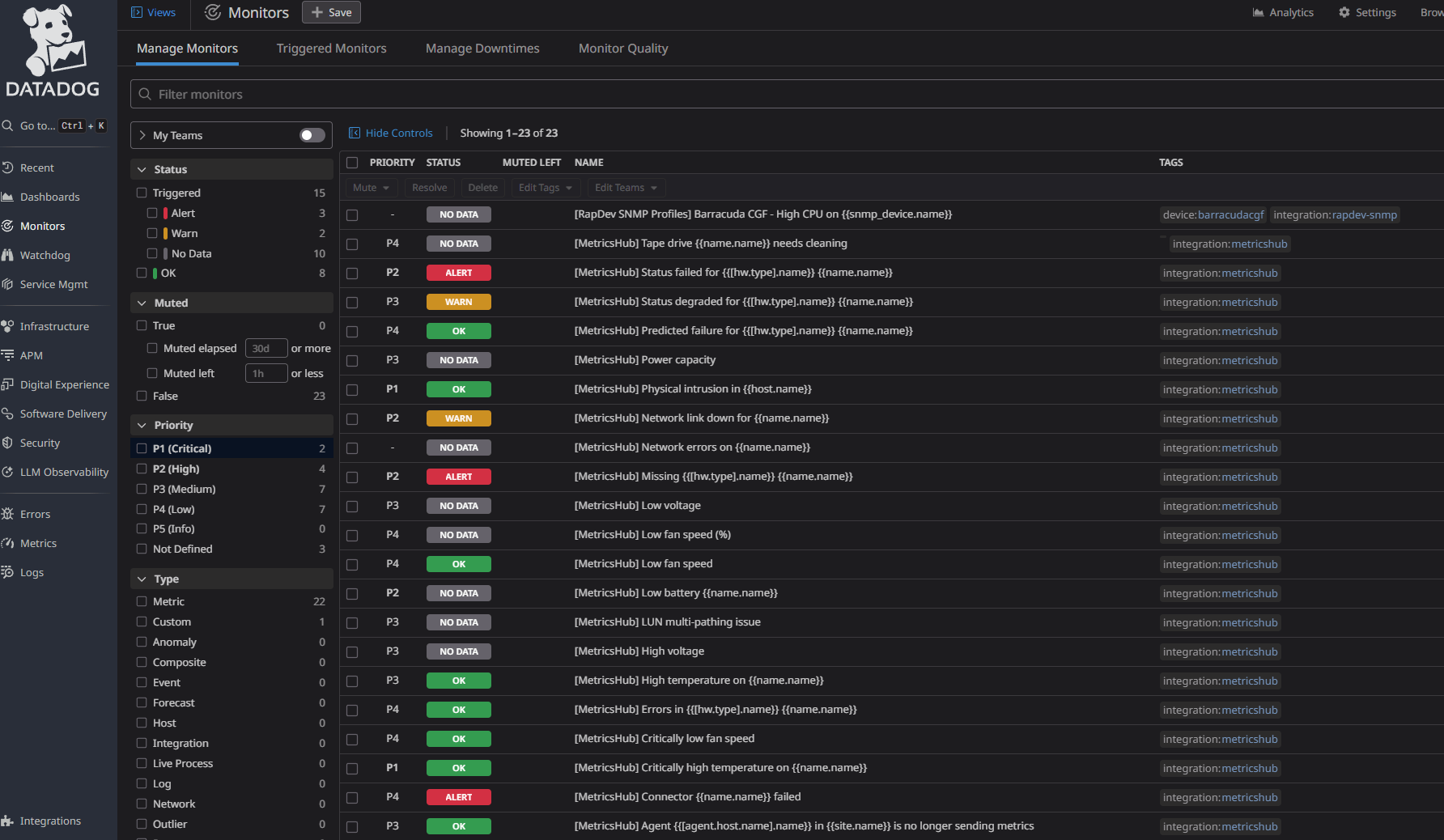Click the Datadog logo
The image size is (1444, 840).
tap(53, 50)
